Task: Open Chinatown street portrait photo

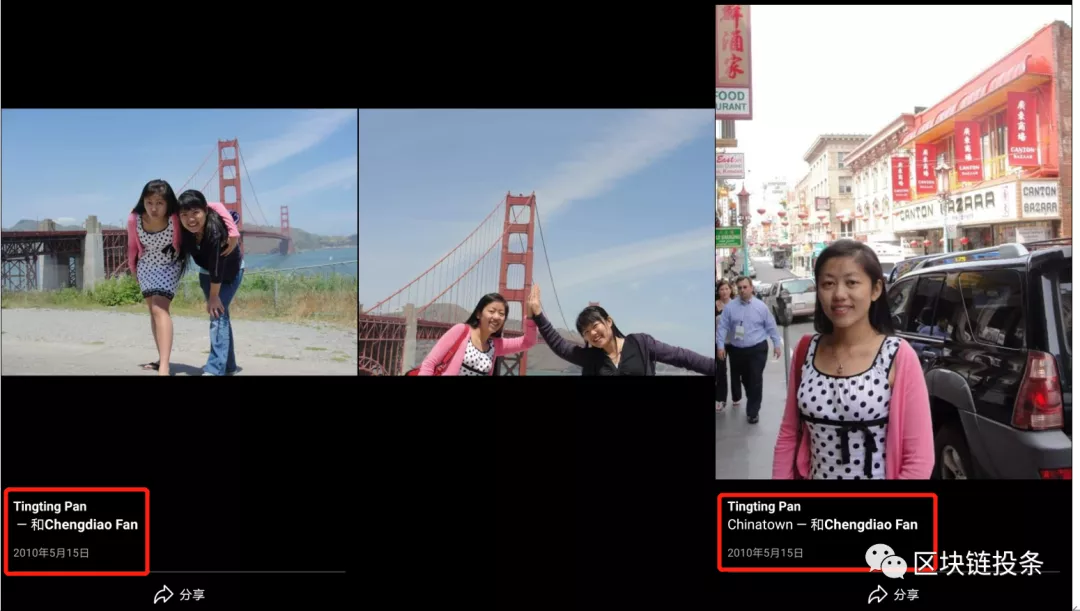Action: (893, 242)
